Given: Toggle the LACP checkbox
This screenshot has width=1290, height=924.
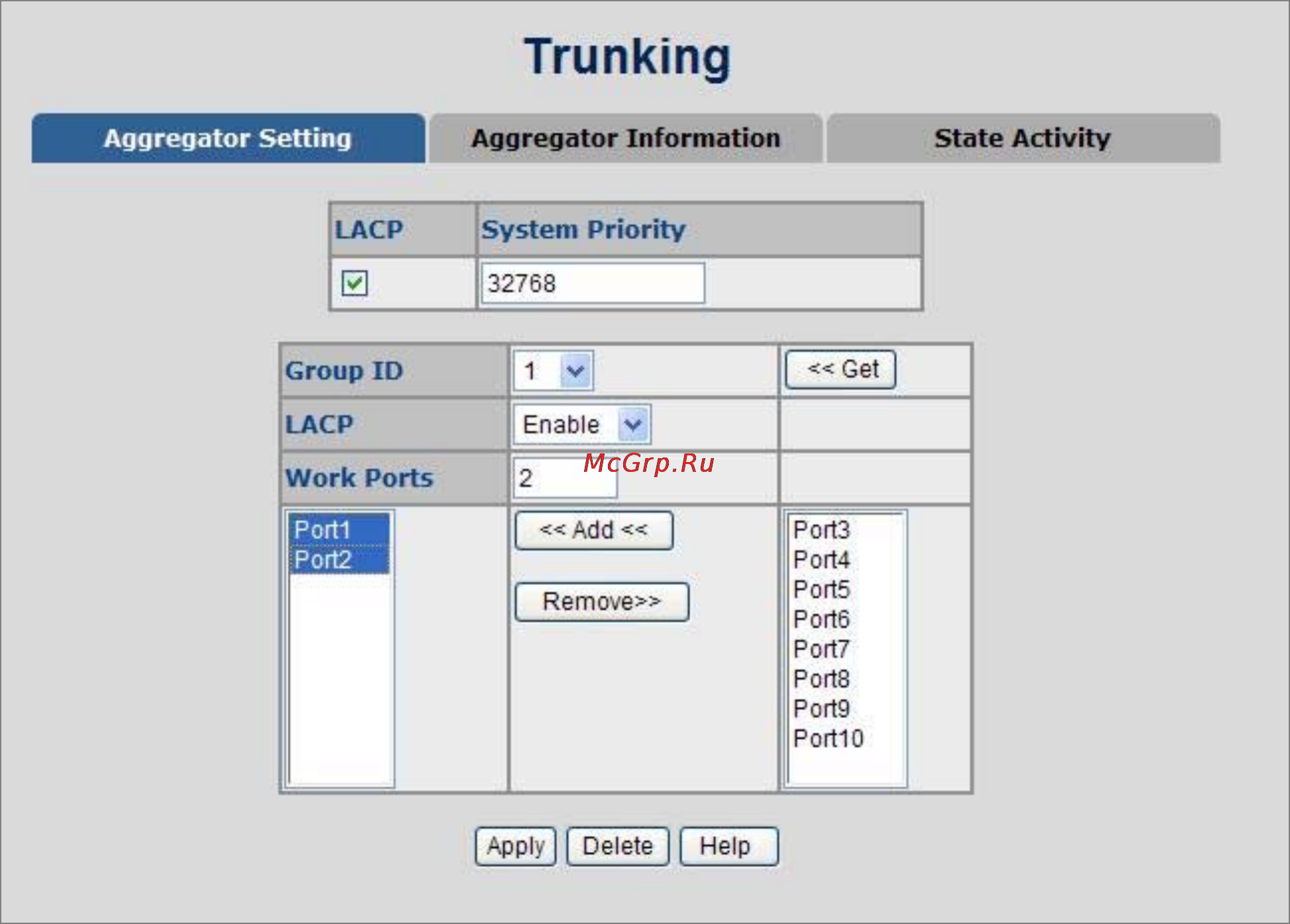Looking at the screenshot, I should [354, 283].
